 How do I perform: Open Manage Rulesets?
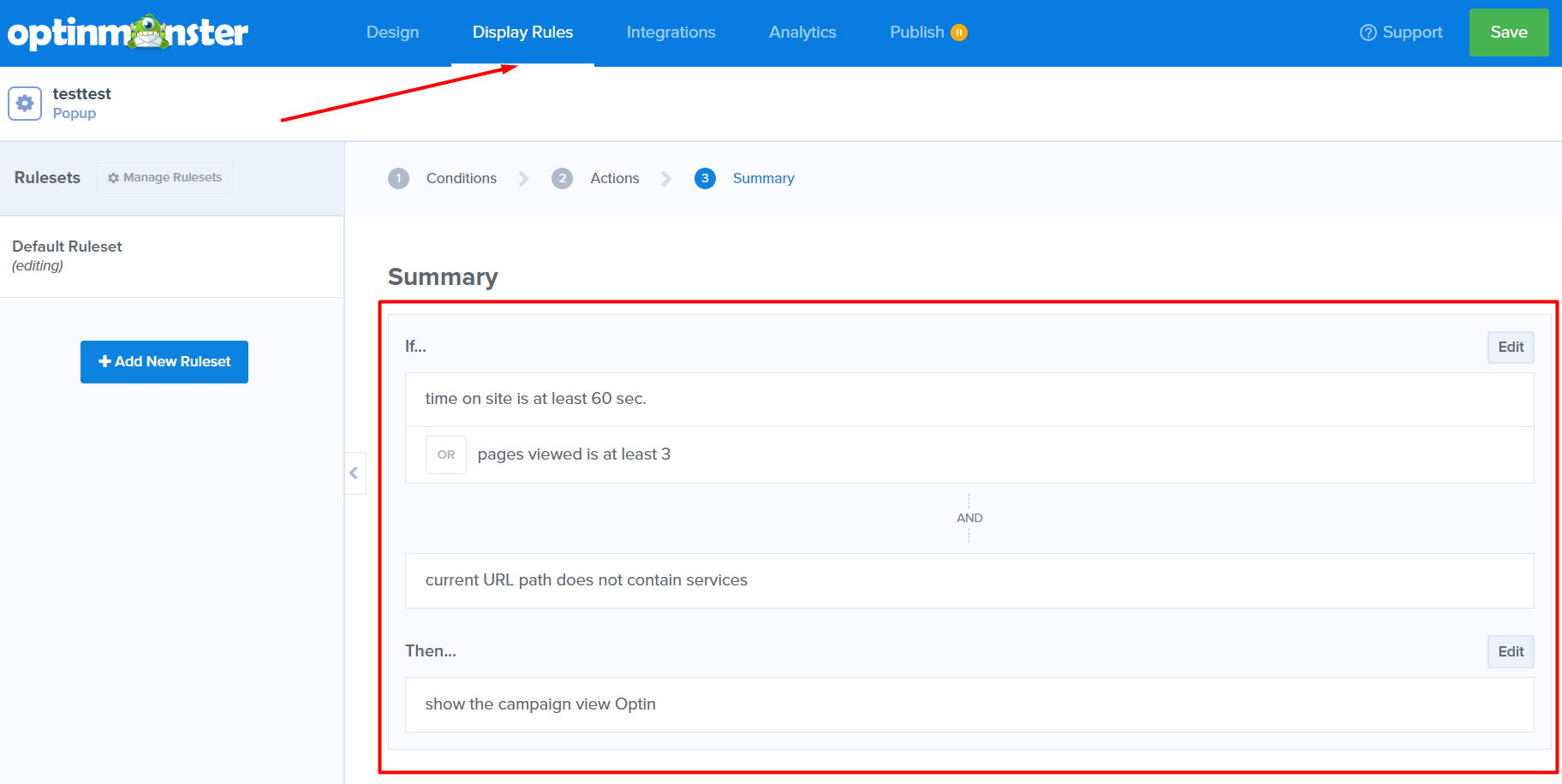pyautogui.click(x=165, y=178)
